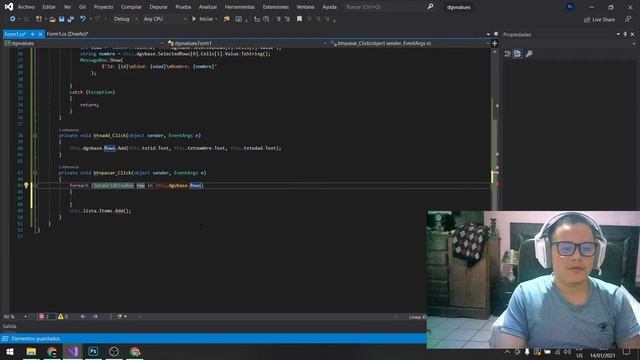Viewport: 640px width, 360px height.
Task: Open the Herramientas menu
Action: (x=240, y=7)
